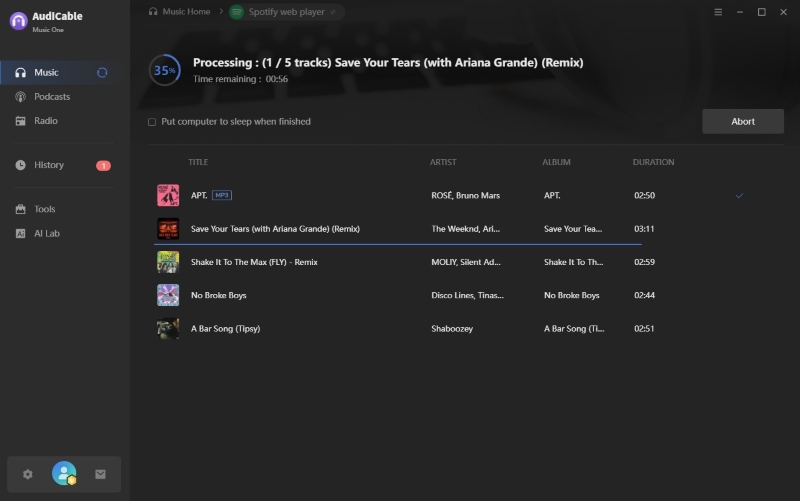Screen dimensions: 800x501
Task: Click the Spotify logo icon
Action: click(237, 12)
